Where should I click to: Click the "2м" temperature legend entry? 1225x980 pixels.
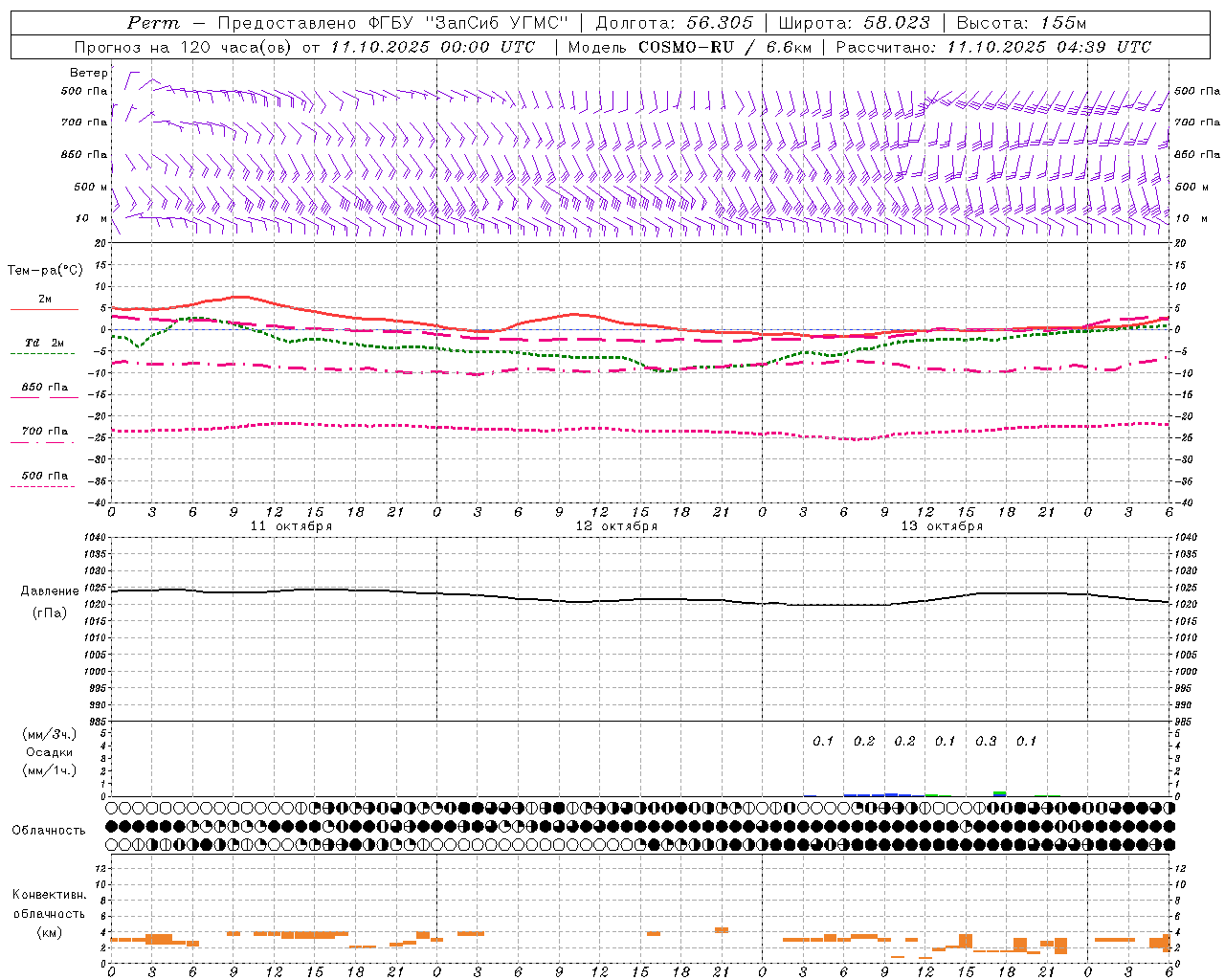(x=45, y=300)
